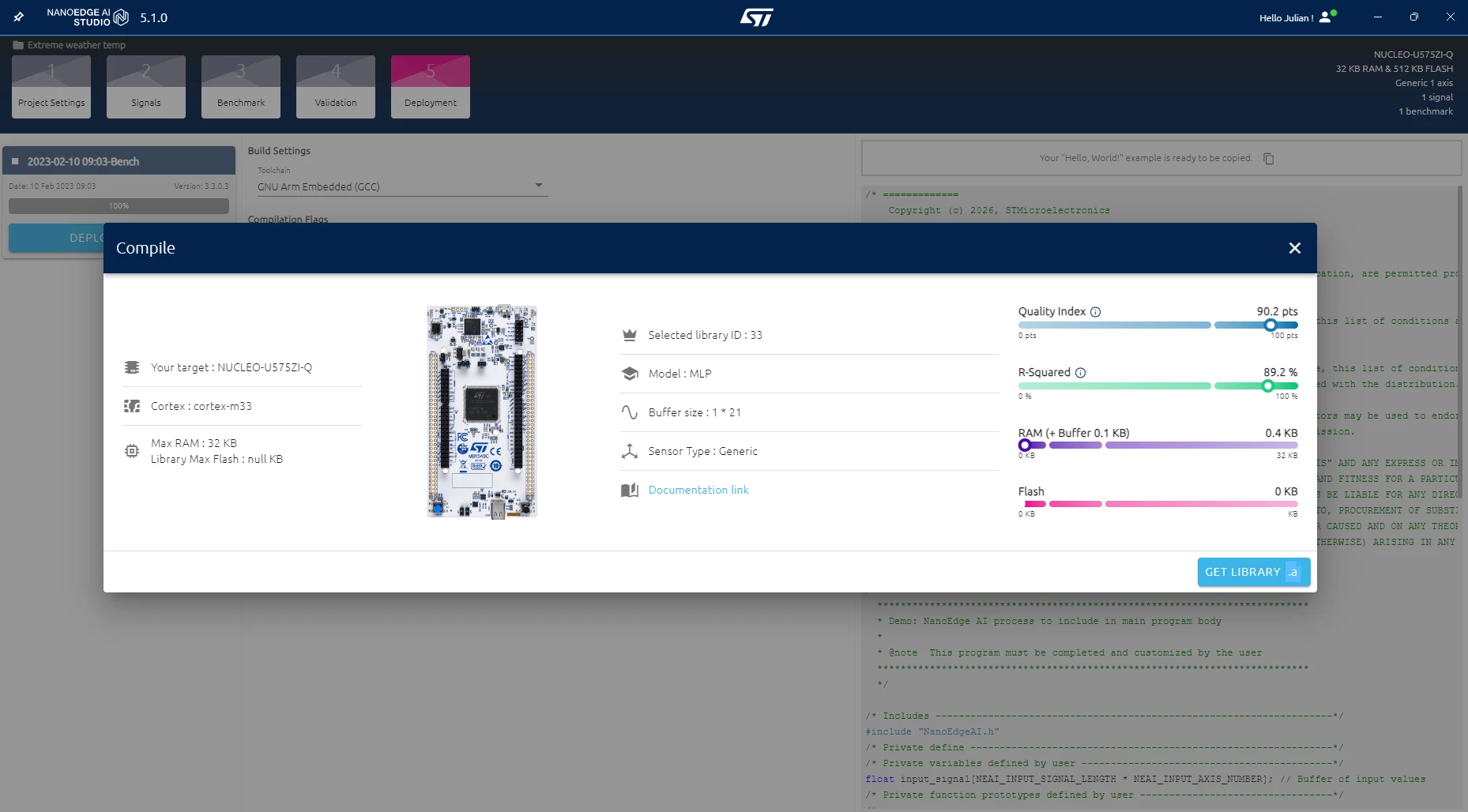The height and width of the screenshot is (812, 1468).
Task: Go to step 5 Deployment
Action: [431, 87]
